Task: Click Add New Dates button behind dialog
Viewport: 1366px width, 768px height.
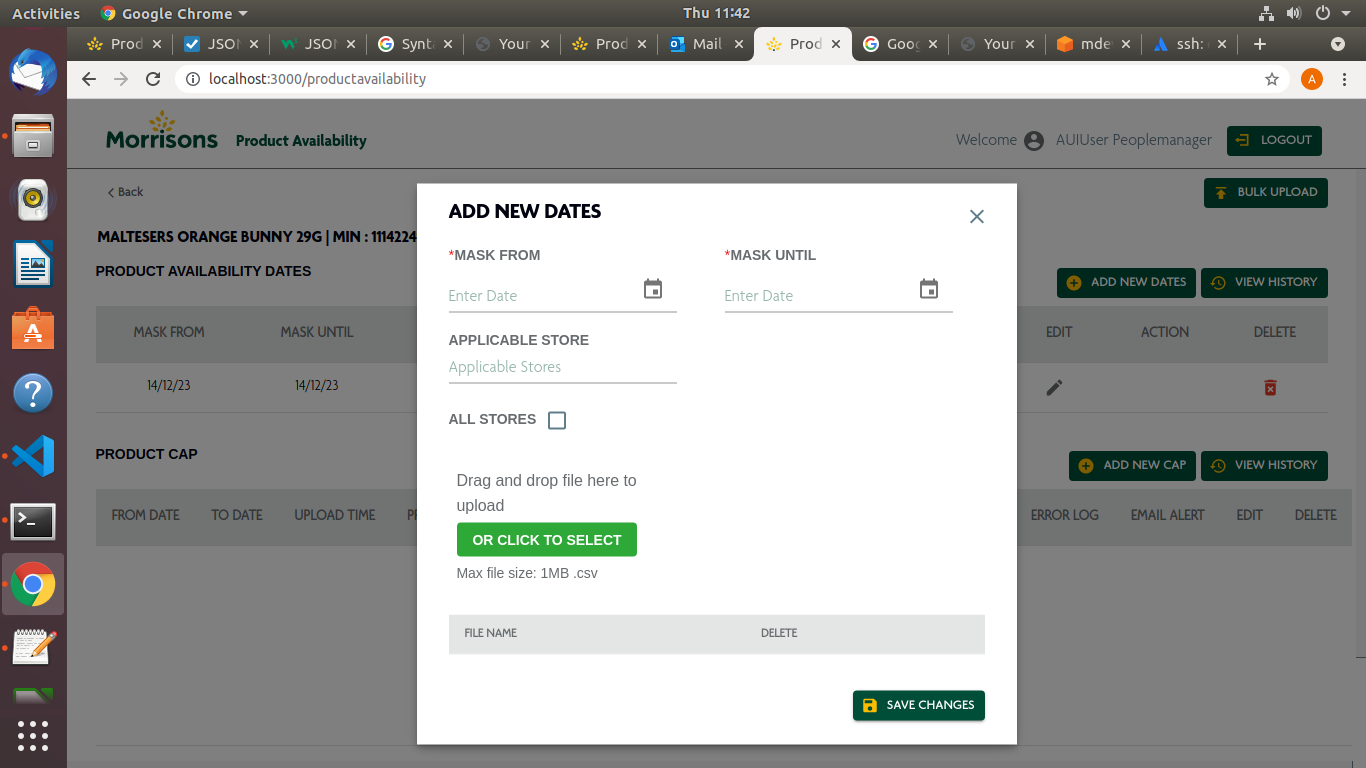Action: point(1126,282)
